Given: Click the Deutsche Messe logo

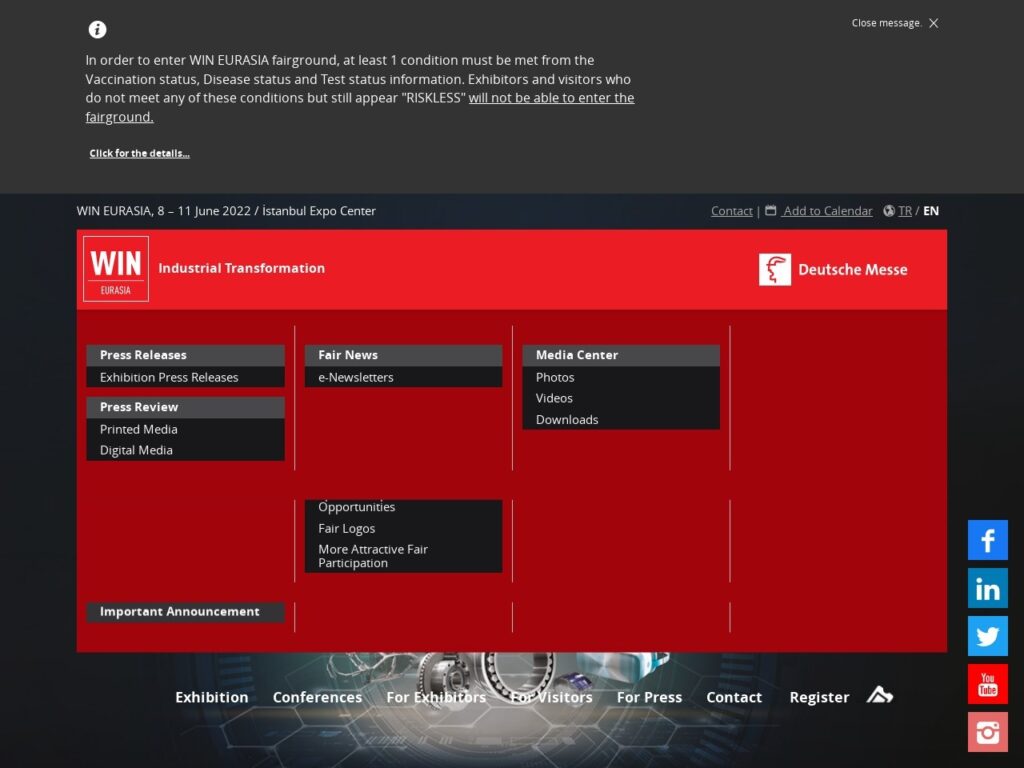Looking at the screenshot, I should tap(833, 269).
